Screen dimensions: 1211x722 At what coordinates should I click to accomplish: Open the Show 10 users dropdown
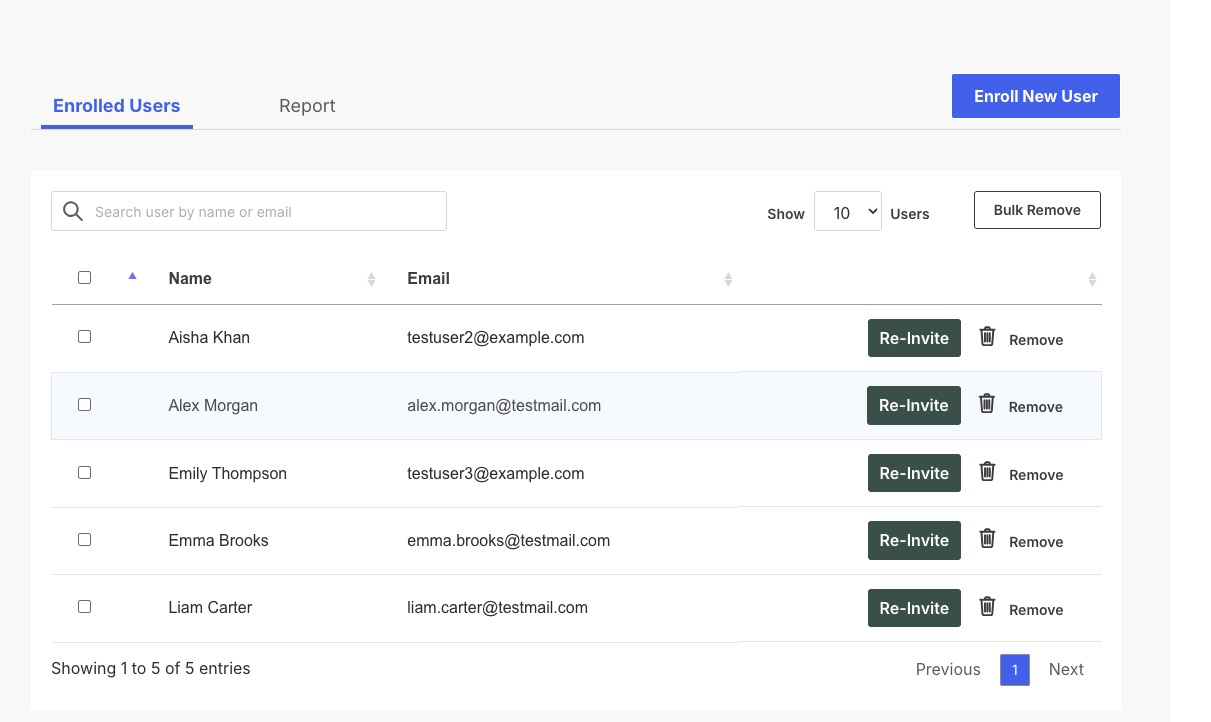[x=848, y=212]
